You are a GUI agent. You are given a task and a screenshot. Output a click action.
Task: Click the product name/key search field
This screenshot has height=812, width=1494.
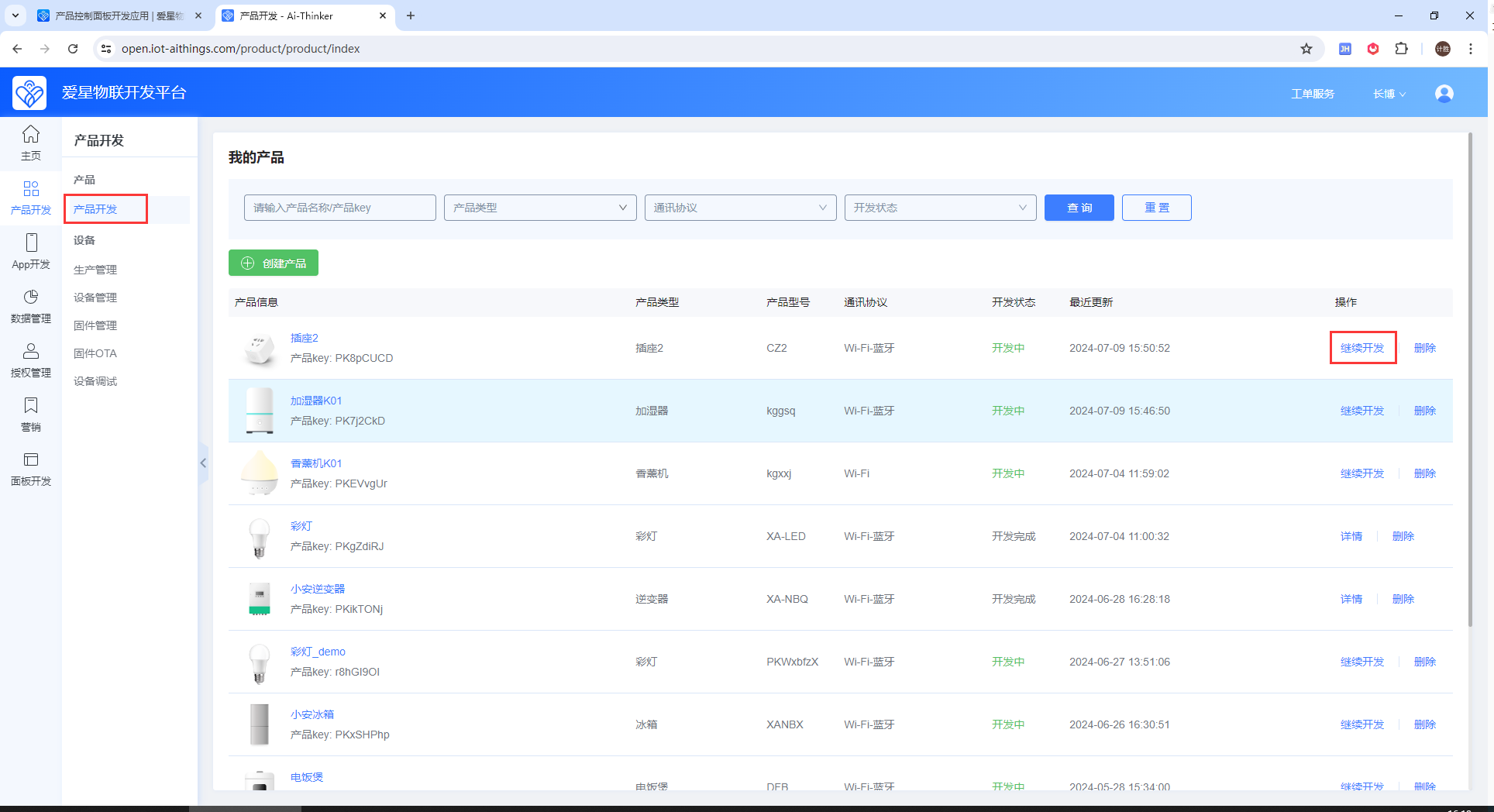click(339, 208)
